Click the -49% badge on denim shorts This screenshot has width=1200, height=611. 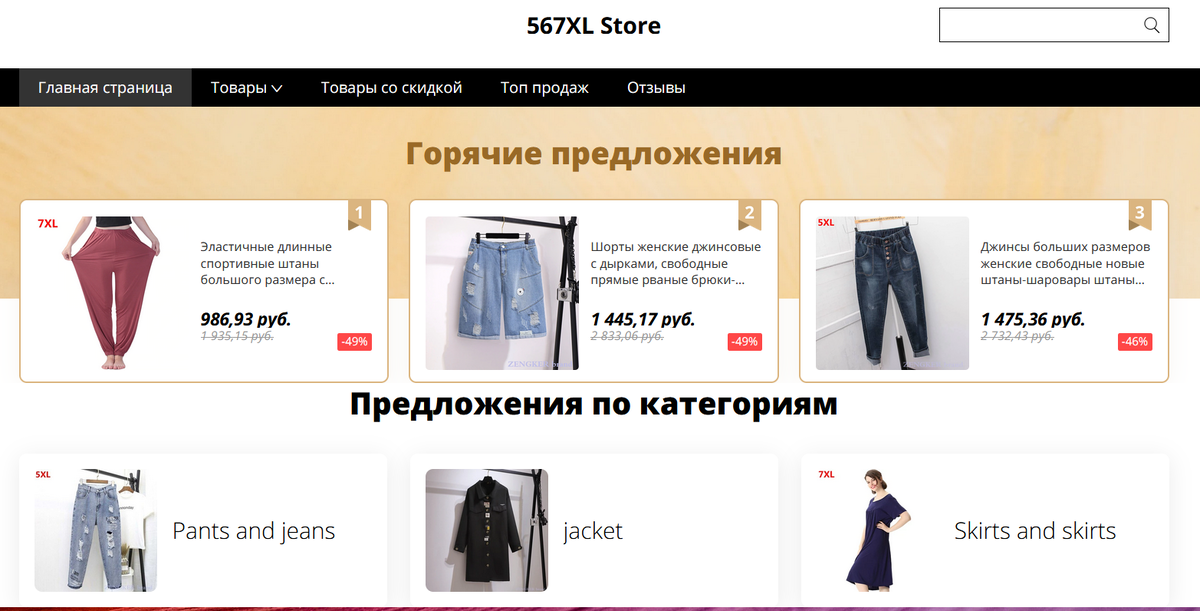[x=744, y=341]
